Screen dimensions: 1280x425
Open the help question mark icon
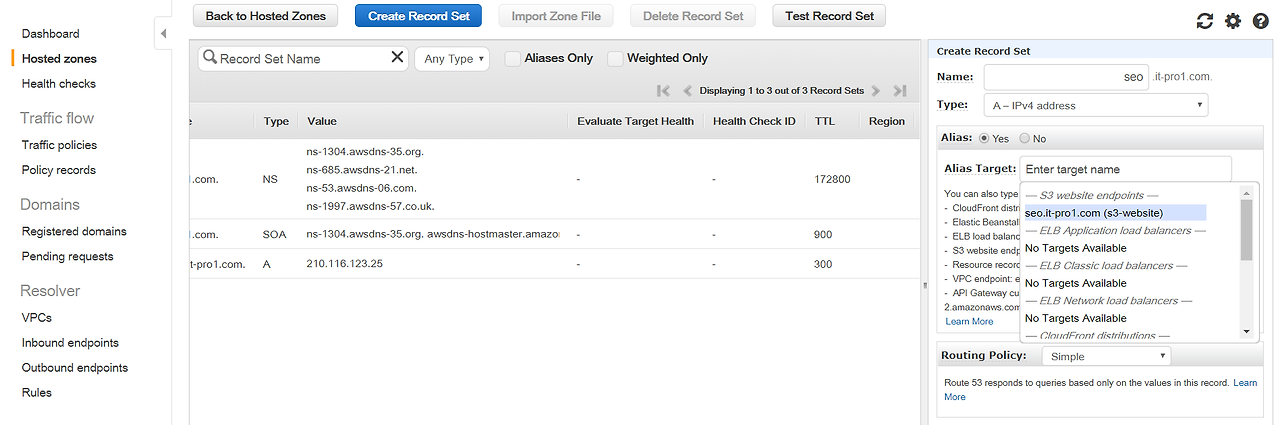pyautogui.click(x=1260, y=21)
